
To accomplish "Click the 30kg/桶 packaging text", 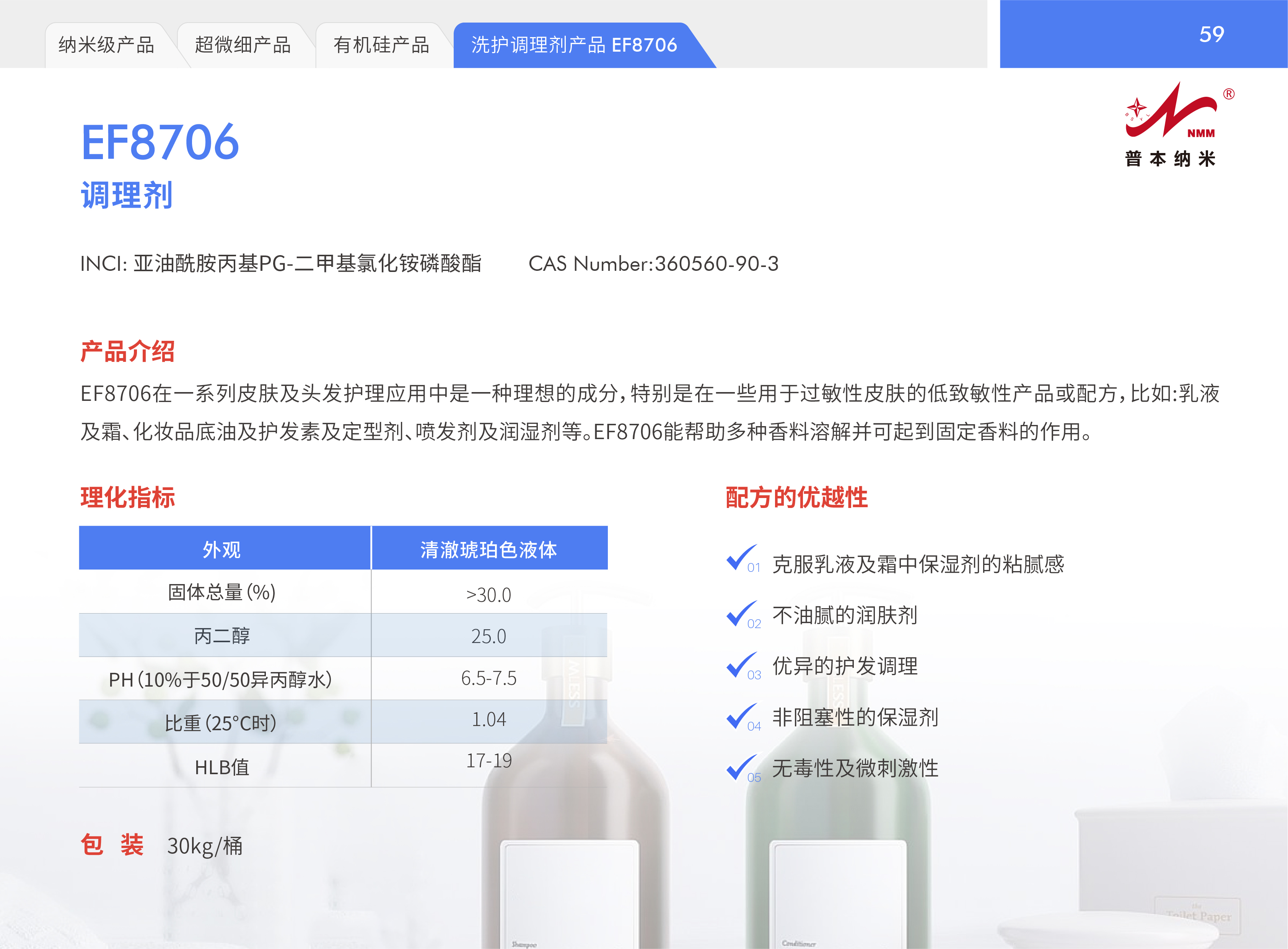I will tap(205, 846).
